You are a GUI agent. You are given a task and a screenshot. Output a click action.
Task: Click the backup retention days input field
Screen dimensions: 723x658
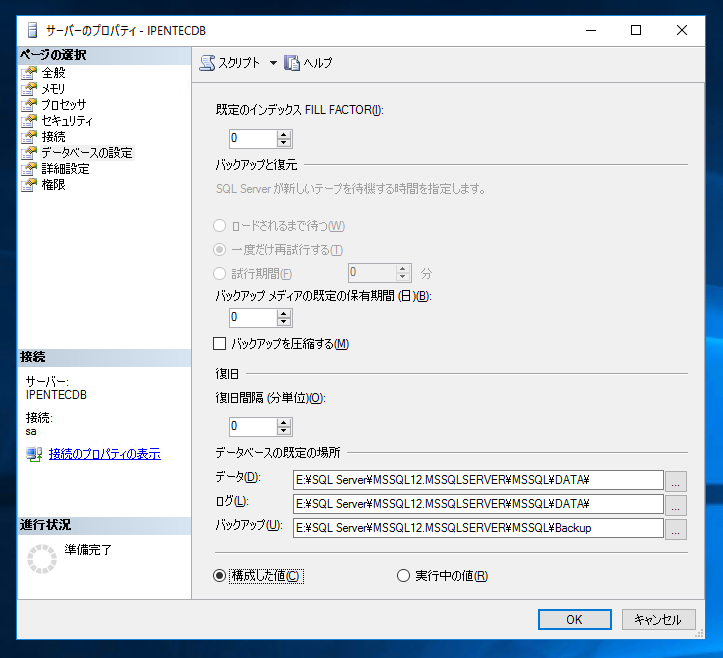[x=253, y=317]
